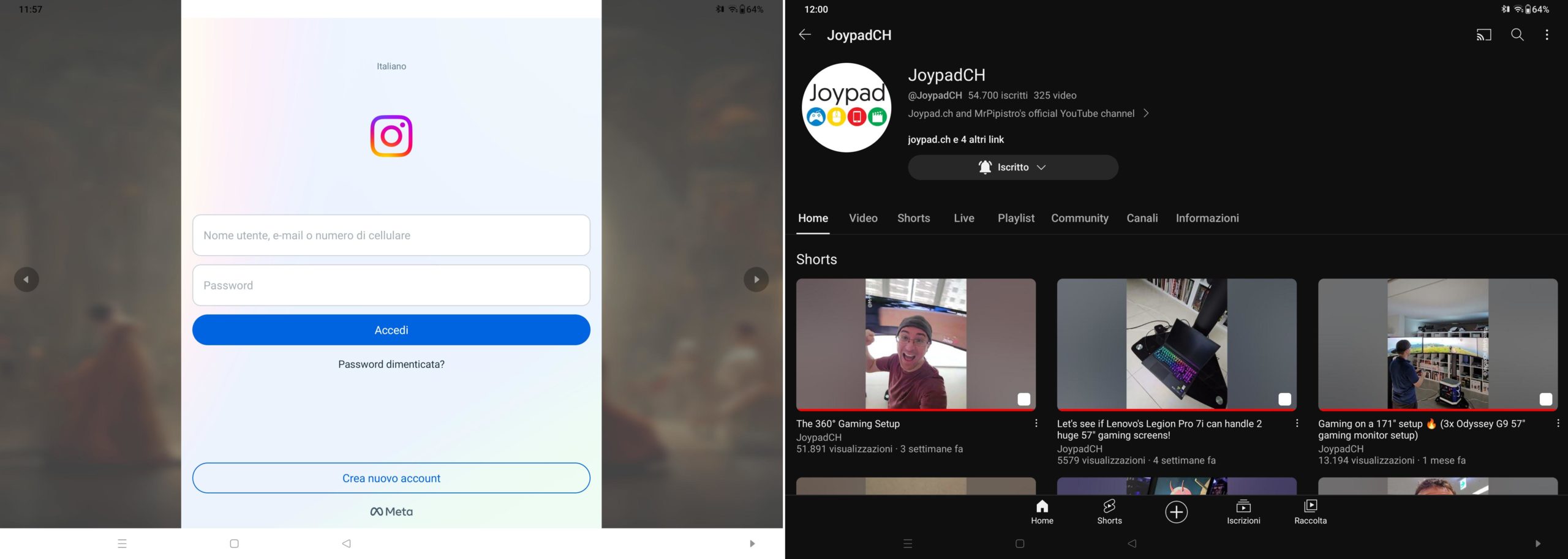Click Password dimenticata? link
The image size is (1568, 559).
[391, 364]
